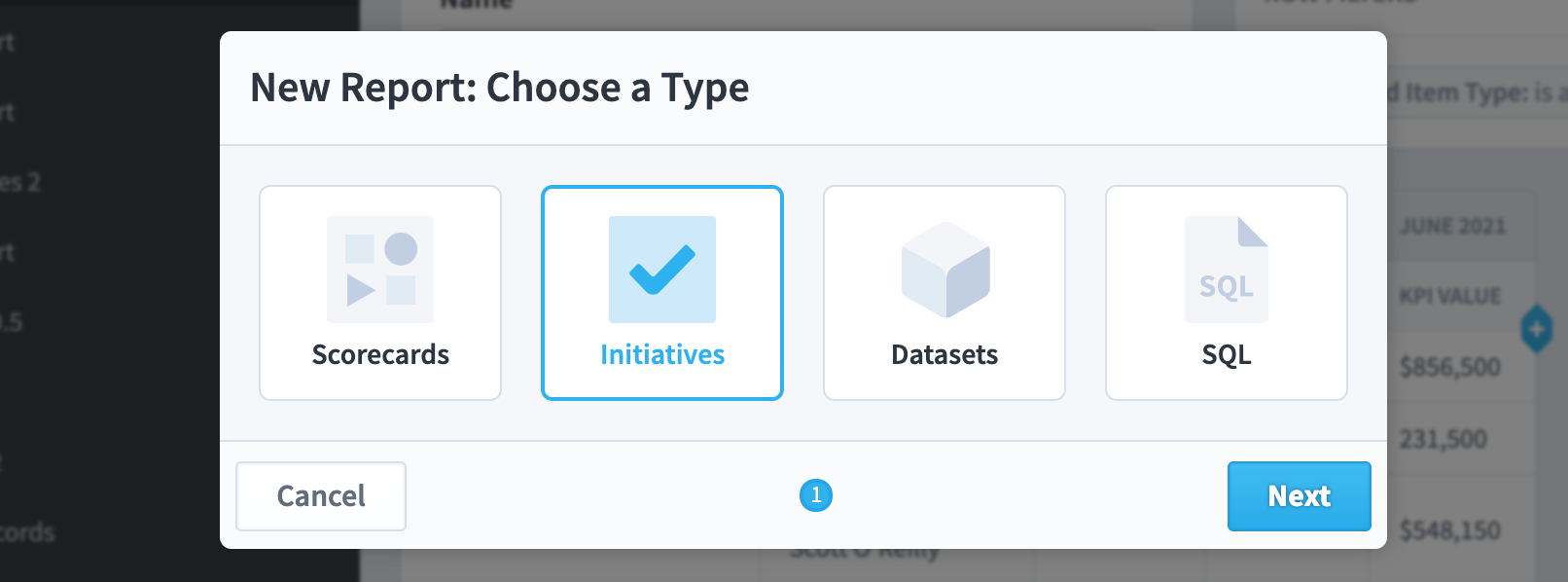Click the Scorecards shapes icon
1568x582 pixels.
pos(380,270)
